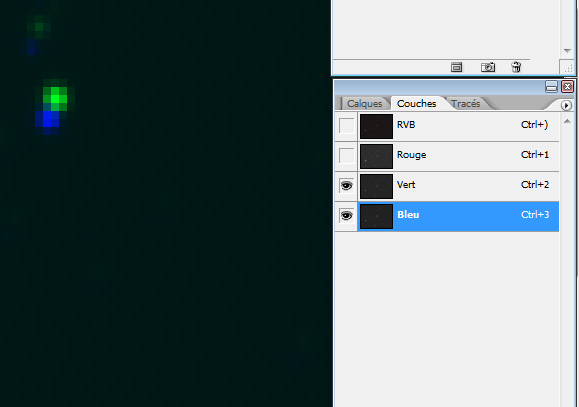Hide the Vert channel eye icon

click(x=346, y=186)
